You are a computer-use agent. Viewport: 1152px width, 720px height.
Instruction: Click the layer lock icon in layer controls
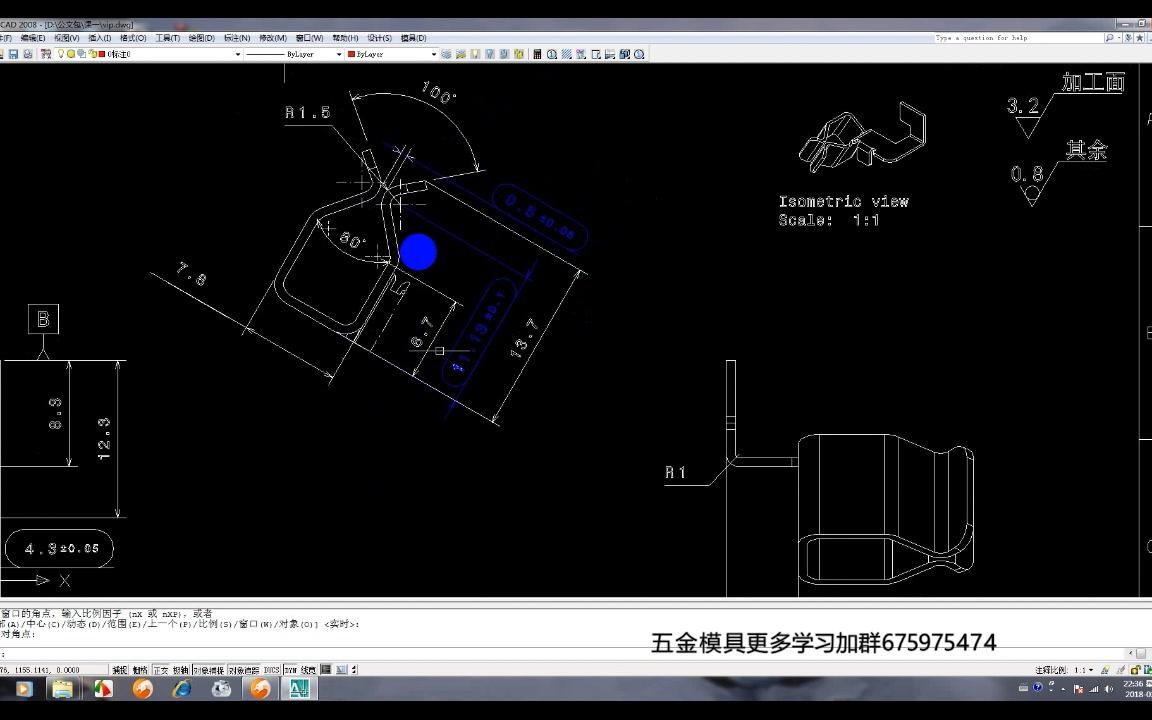click(92, 53)
